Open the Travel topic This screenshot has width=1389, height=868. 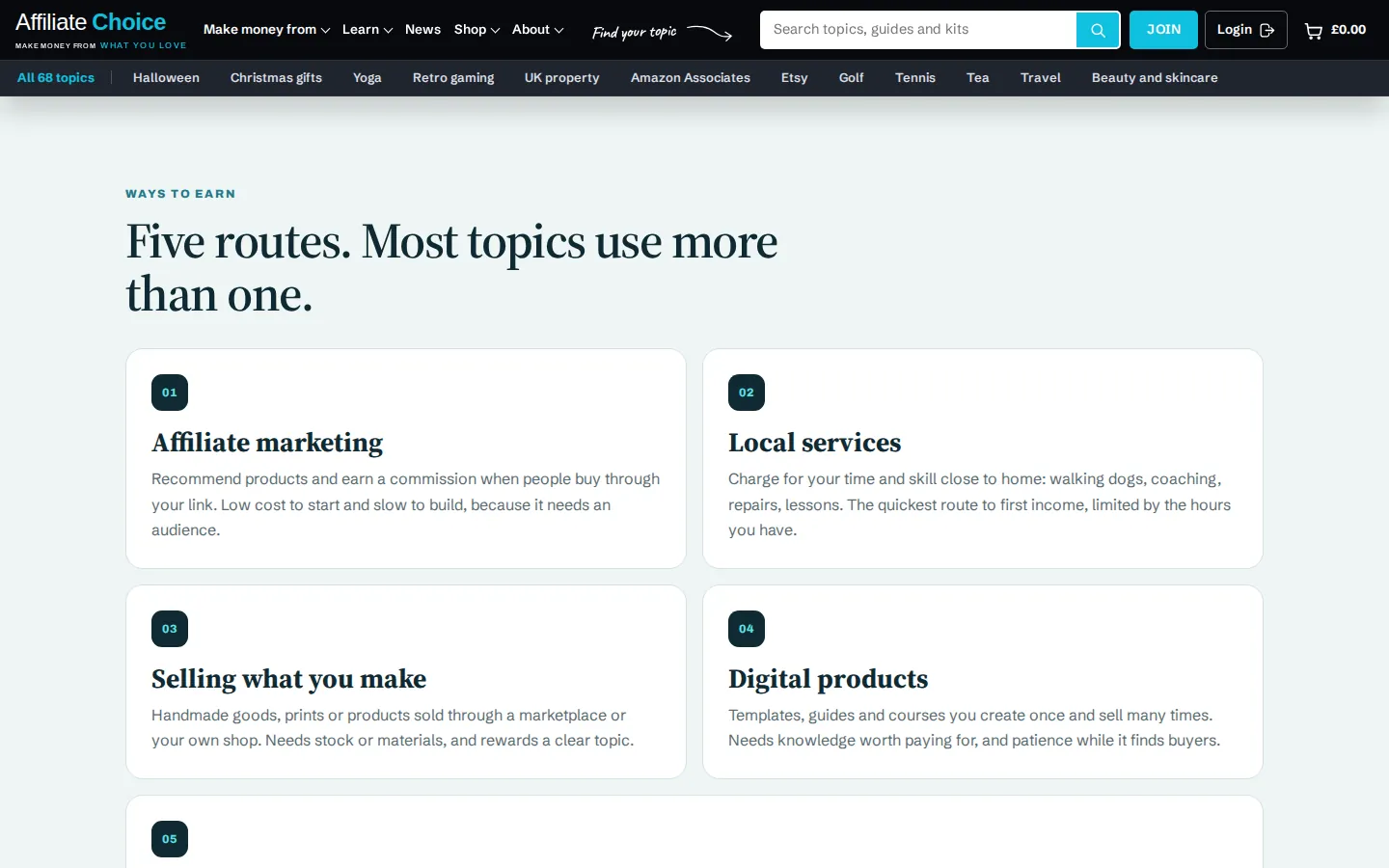1041,78
